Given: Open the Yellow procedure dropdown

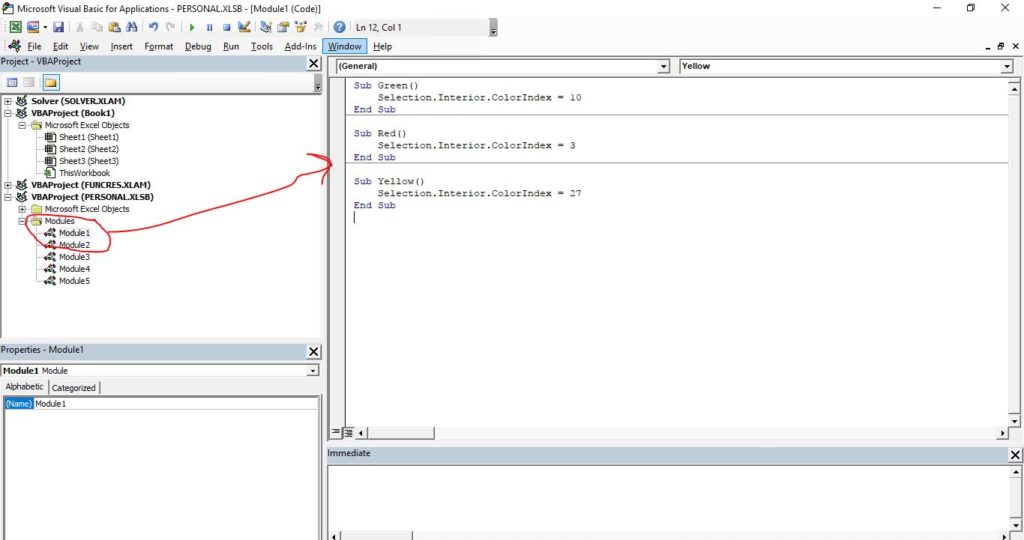Looking at the screenshot, I should (1006, 66).
